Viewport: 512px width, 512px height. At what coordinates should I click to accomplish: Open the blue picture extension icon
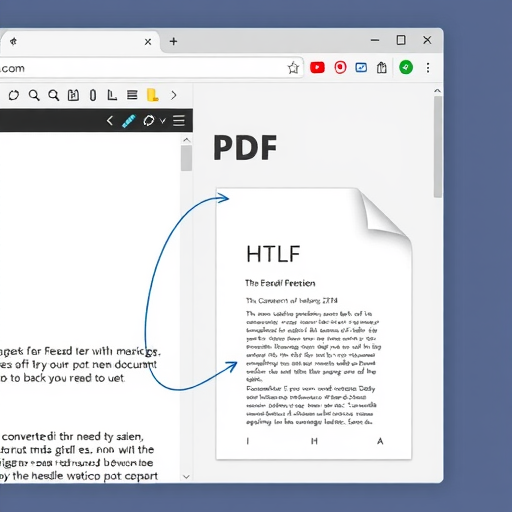(361, 68)
